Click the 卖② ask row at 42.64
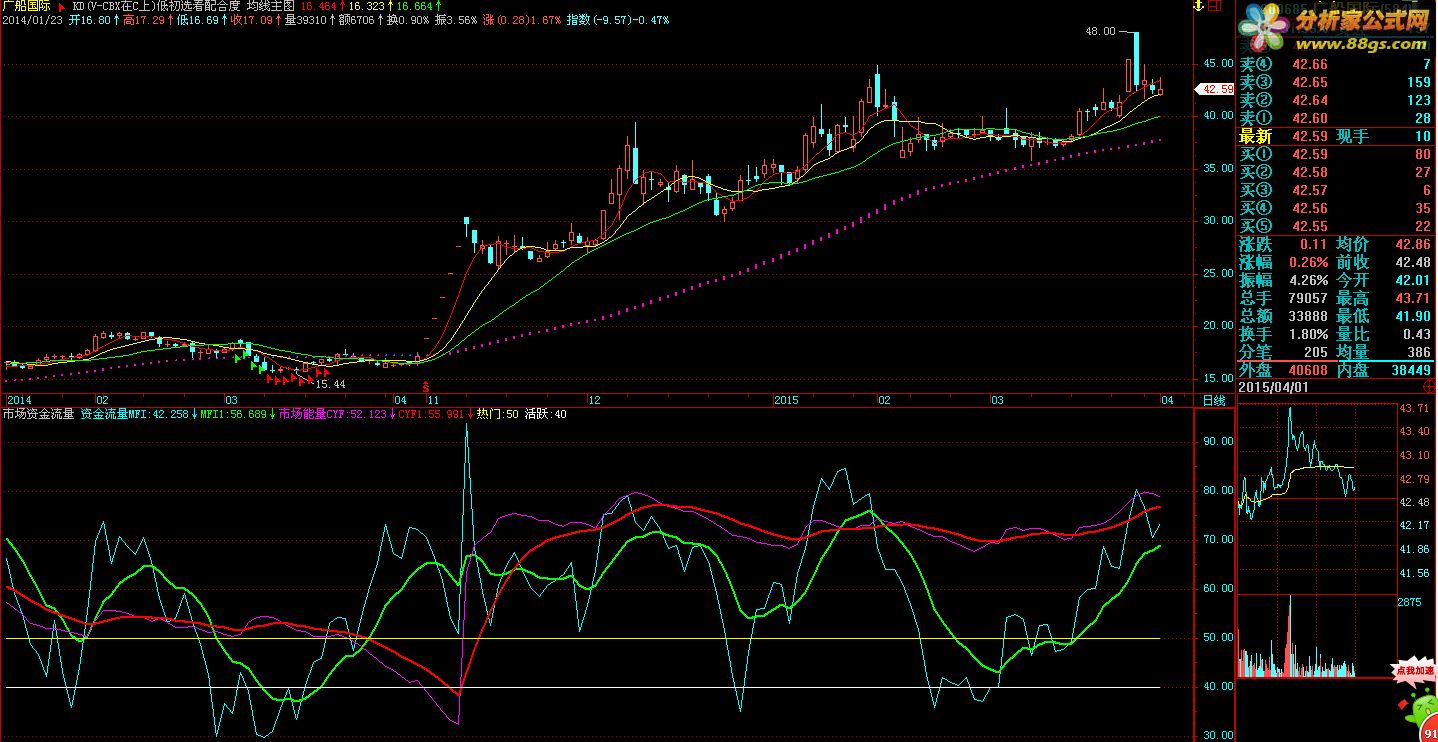 point(1336,100)
